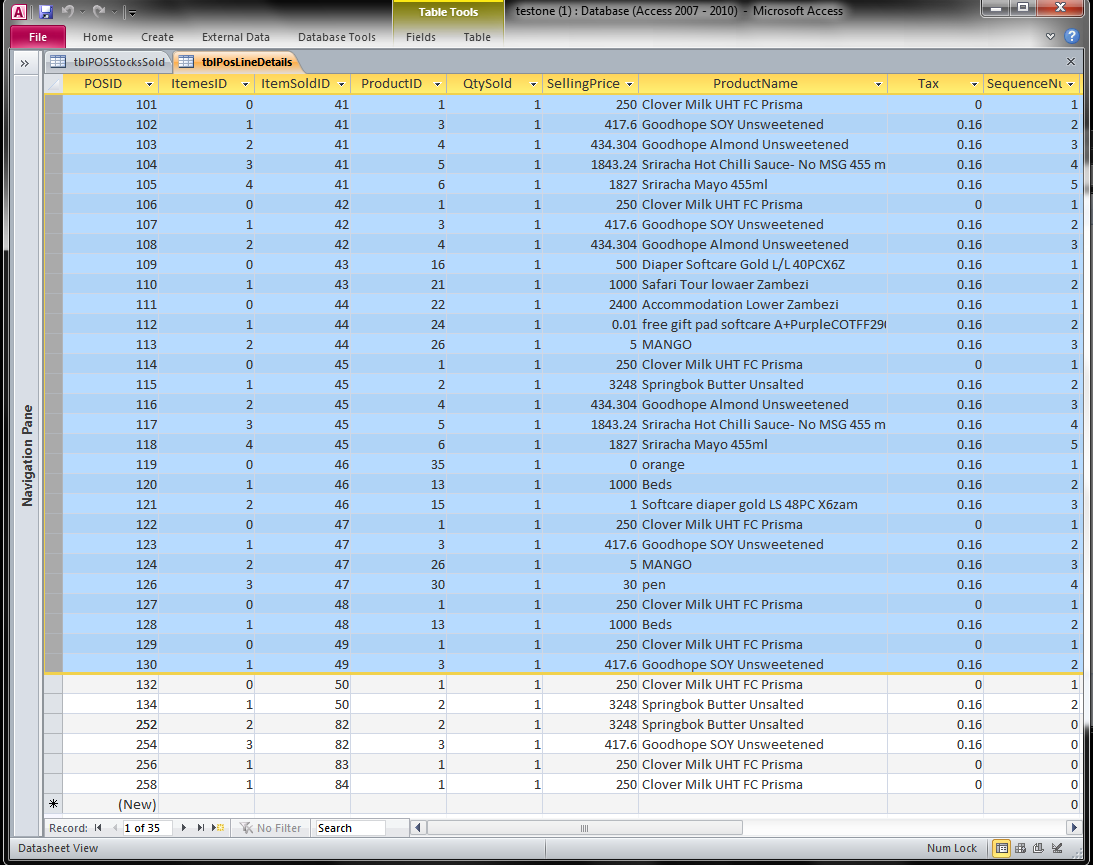Expand the Navigation Pane with double chevron
Screen dimensions: 1093x865
24,63
